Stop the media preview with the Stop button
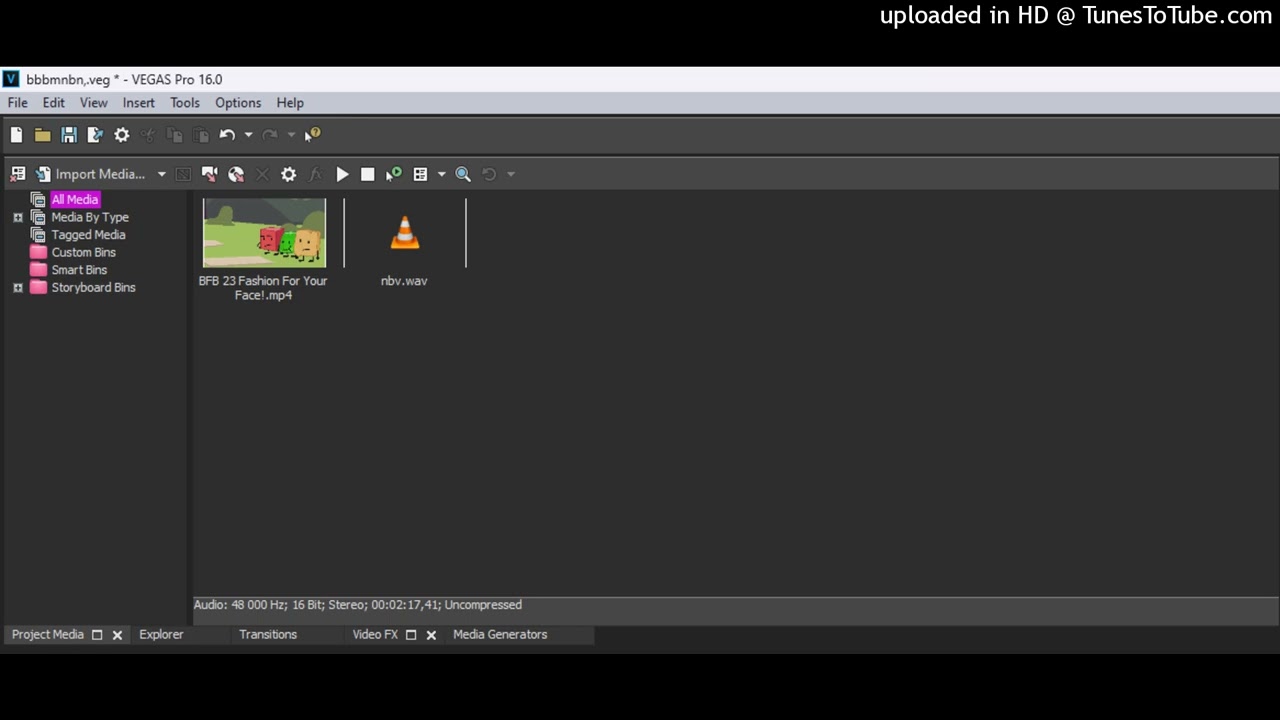Viewport: 1280px width, 720px height. point(367,174)
